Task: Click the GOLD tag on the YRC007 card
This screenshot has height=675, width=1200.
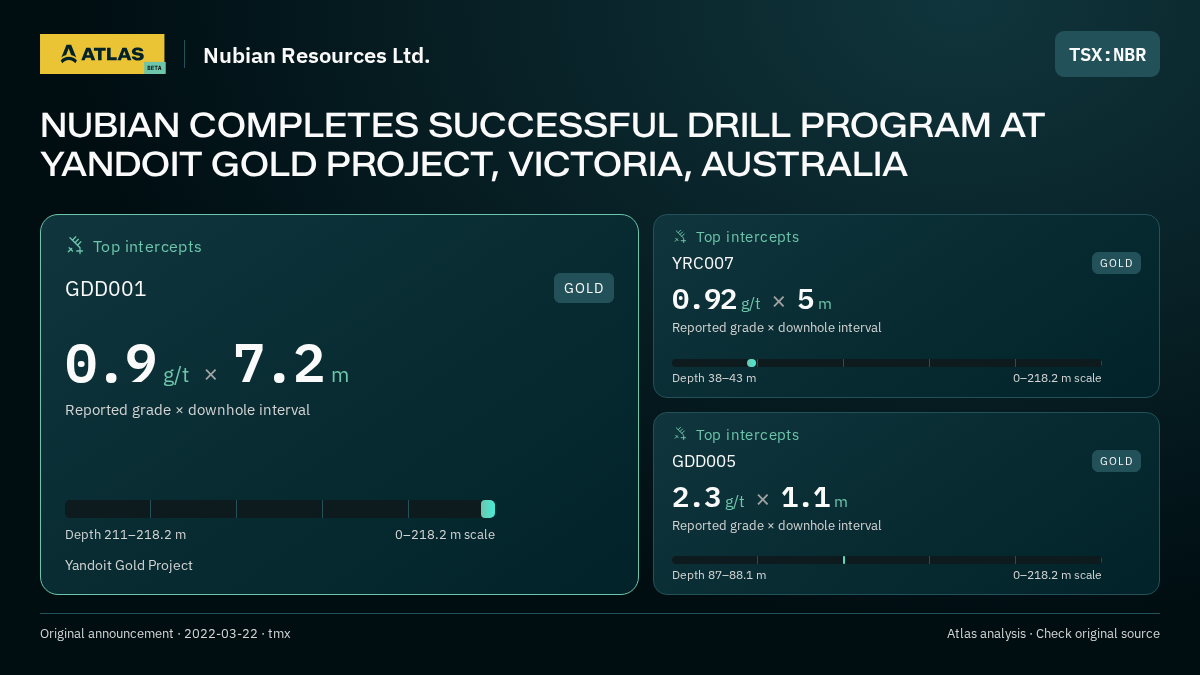Action: tap(1116, 263)
